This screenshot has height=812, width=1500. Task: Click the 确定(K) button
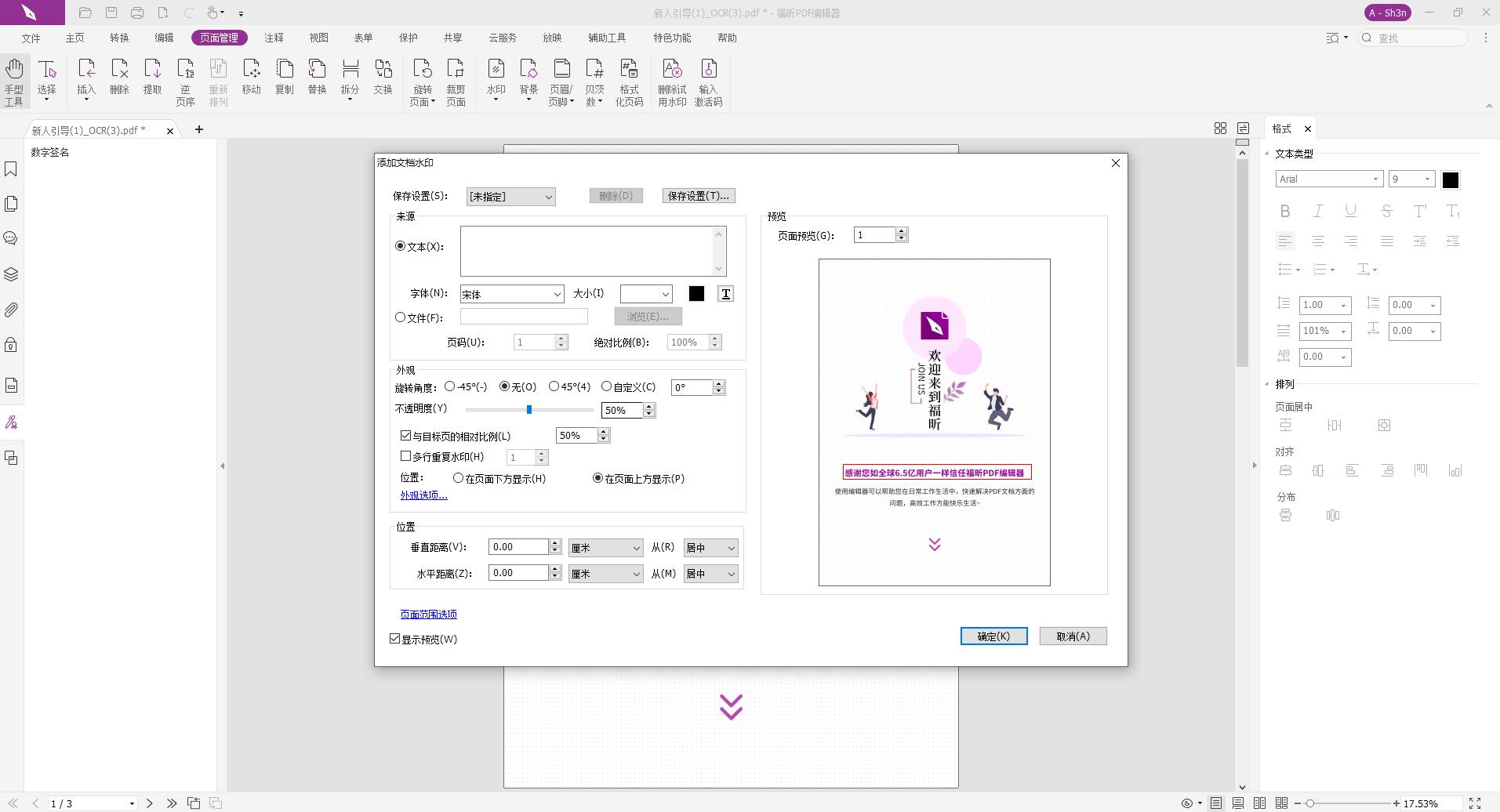pos(993,636)
